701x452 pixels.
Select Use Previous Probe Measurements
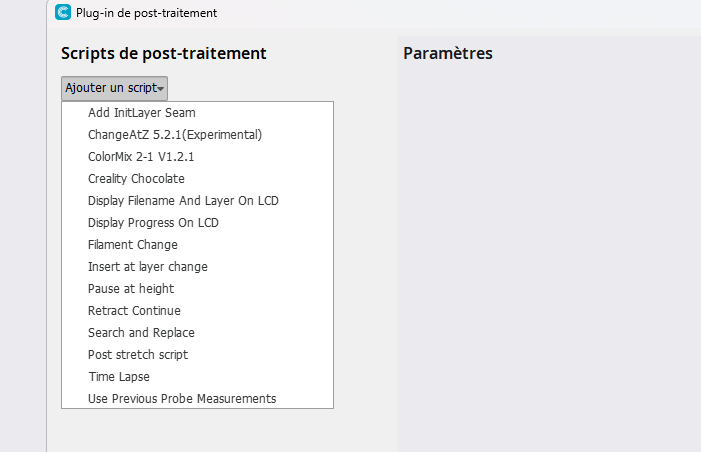click(197, 398)
